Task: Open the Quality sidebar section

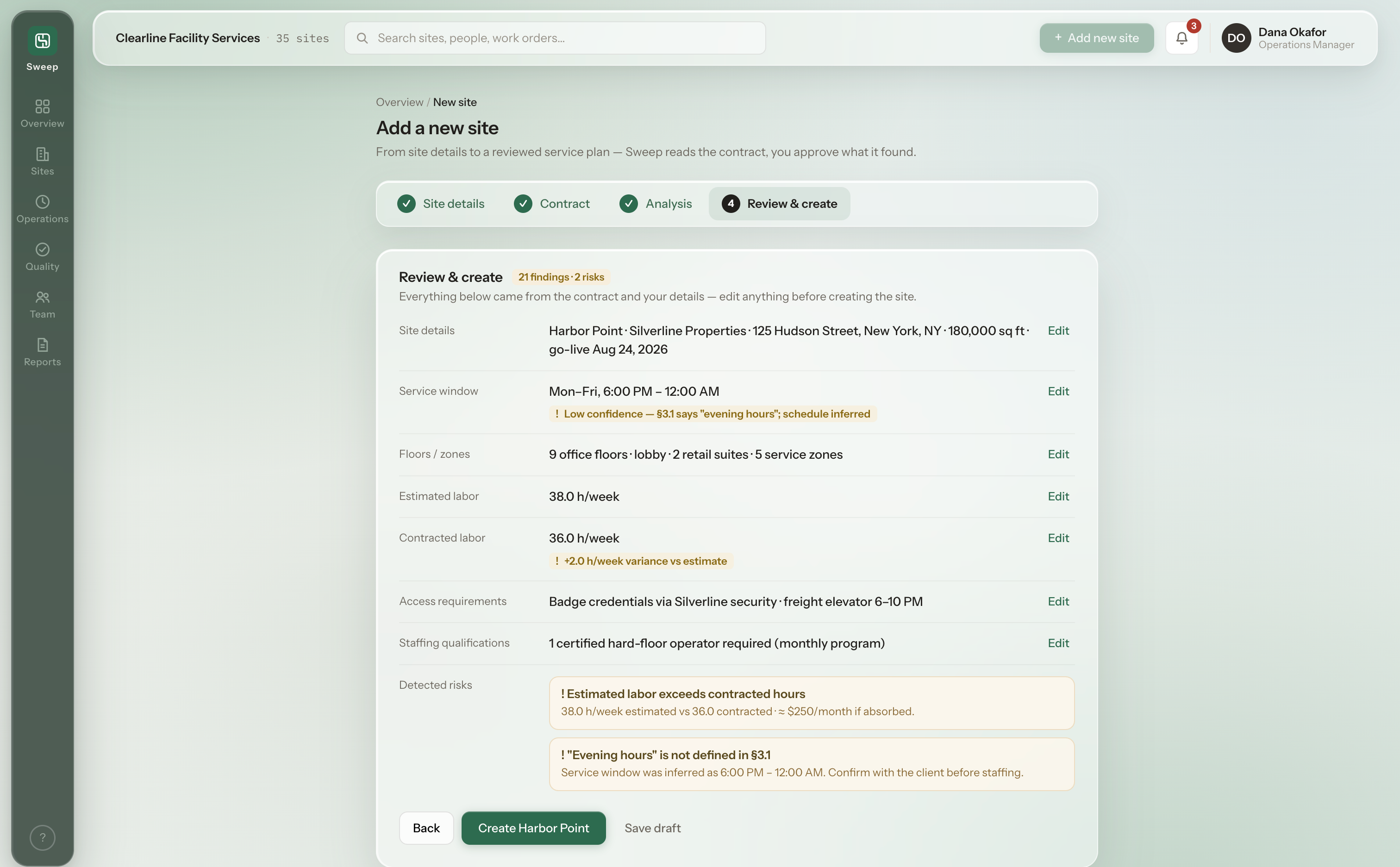Action: point(42,256)
